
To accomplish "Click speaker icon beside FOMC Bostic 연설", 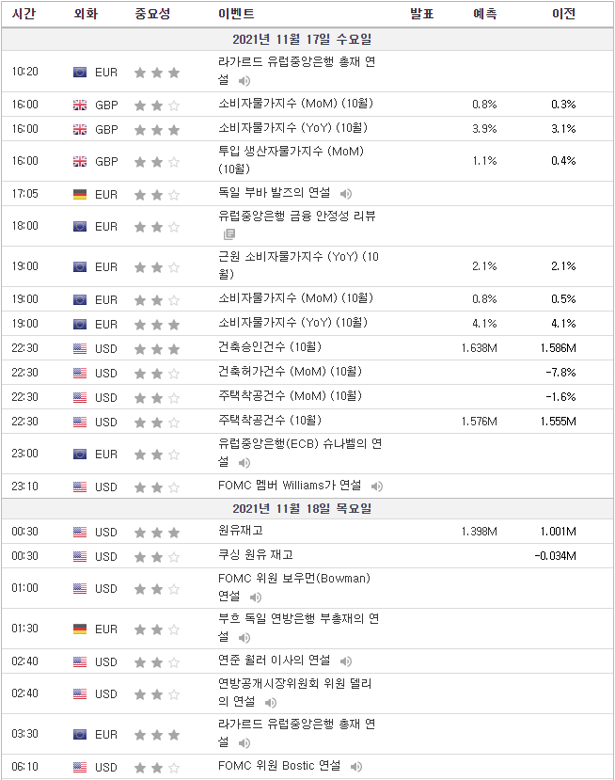I will (356, 767).
